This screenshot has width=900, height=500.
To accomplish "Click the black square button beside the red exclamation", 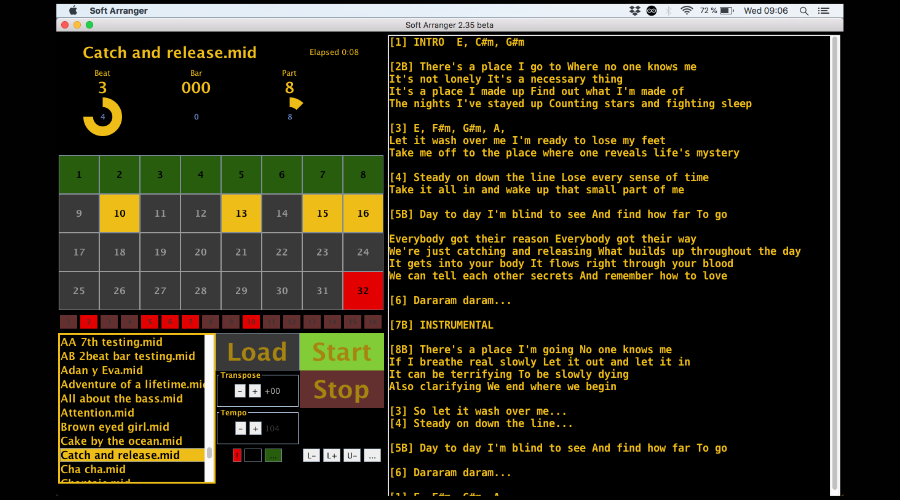I will coord(253,456).
